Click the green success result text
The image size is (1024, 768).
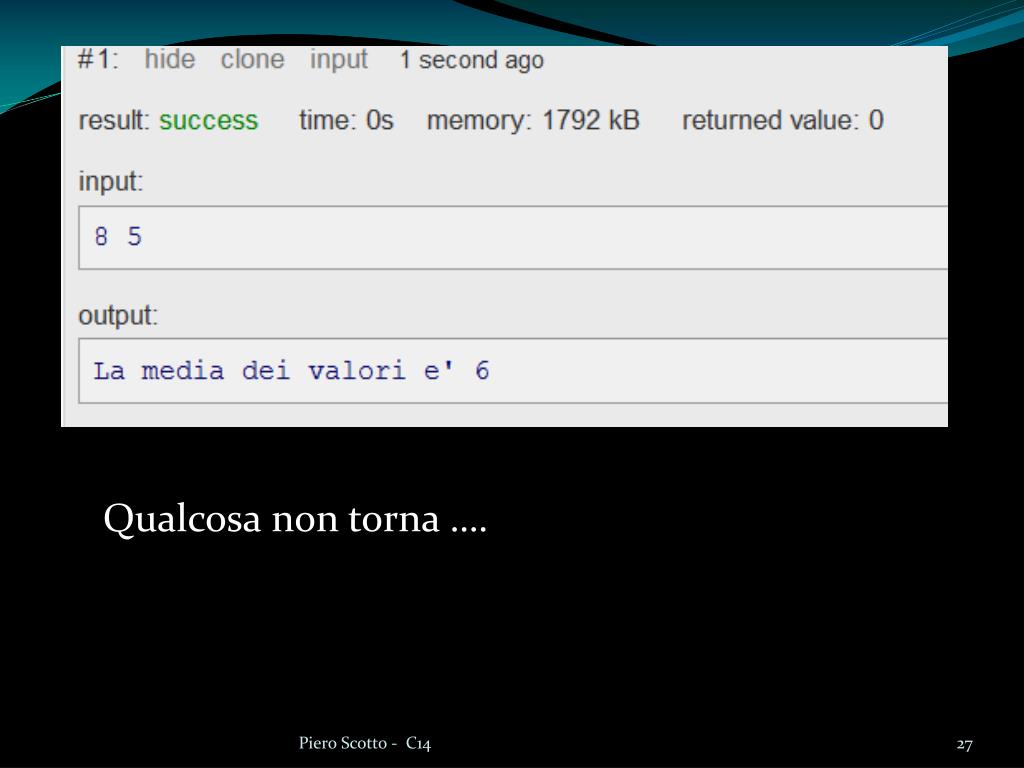pos(209,120)
